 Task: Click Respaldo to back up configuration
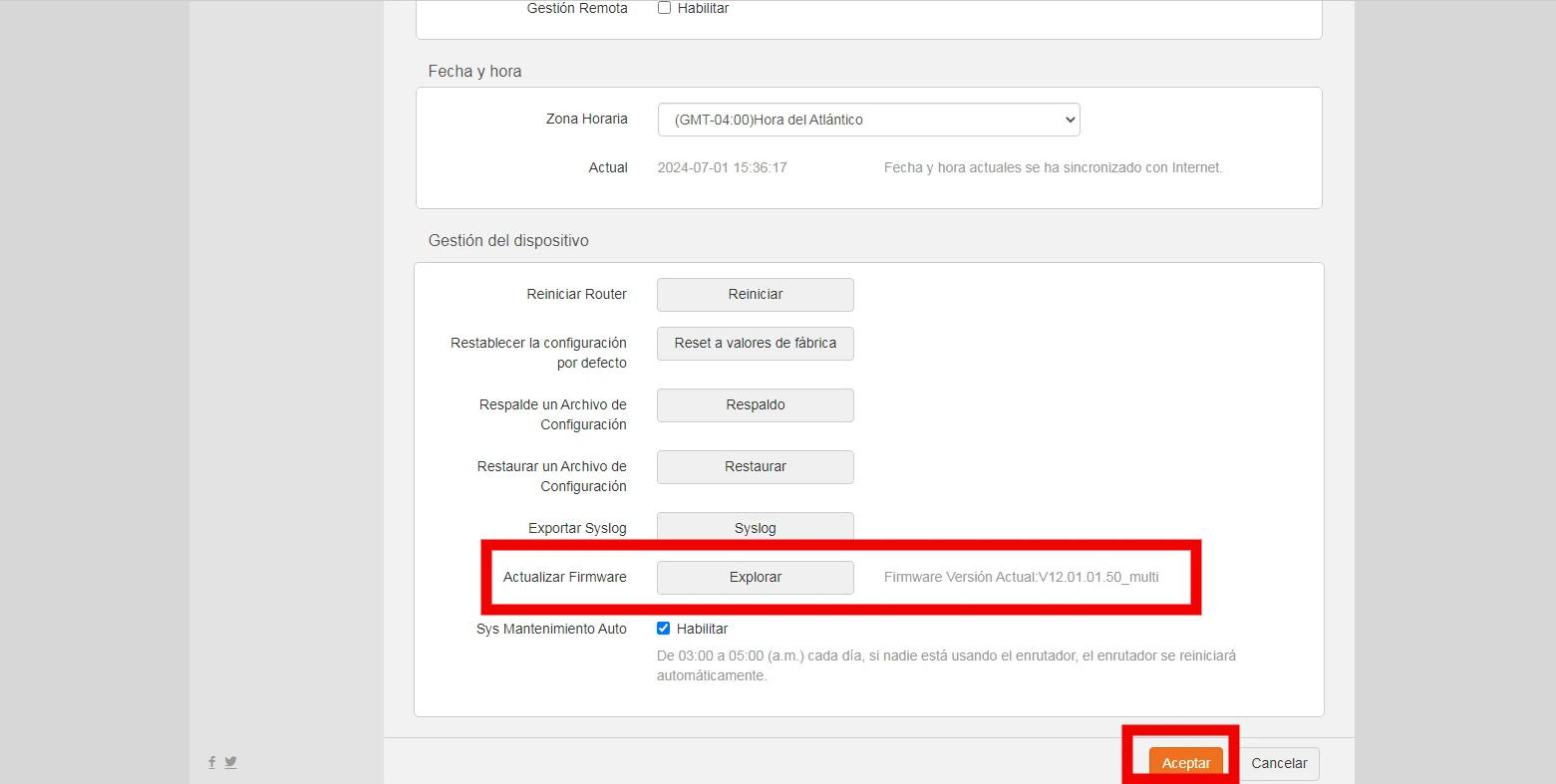755,404
